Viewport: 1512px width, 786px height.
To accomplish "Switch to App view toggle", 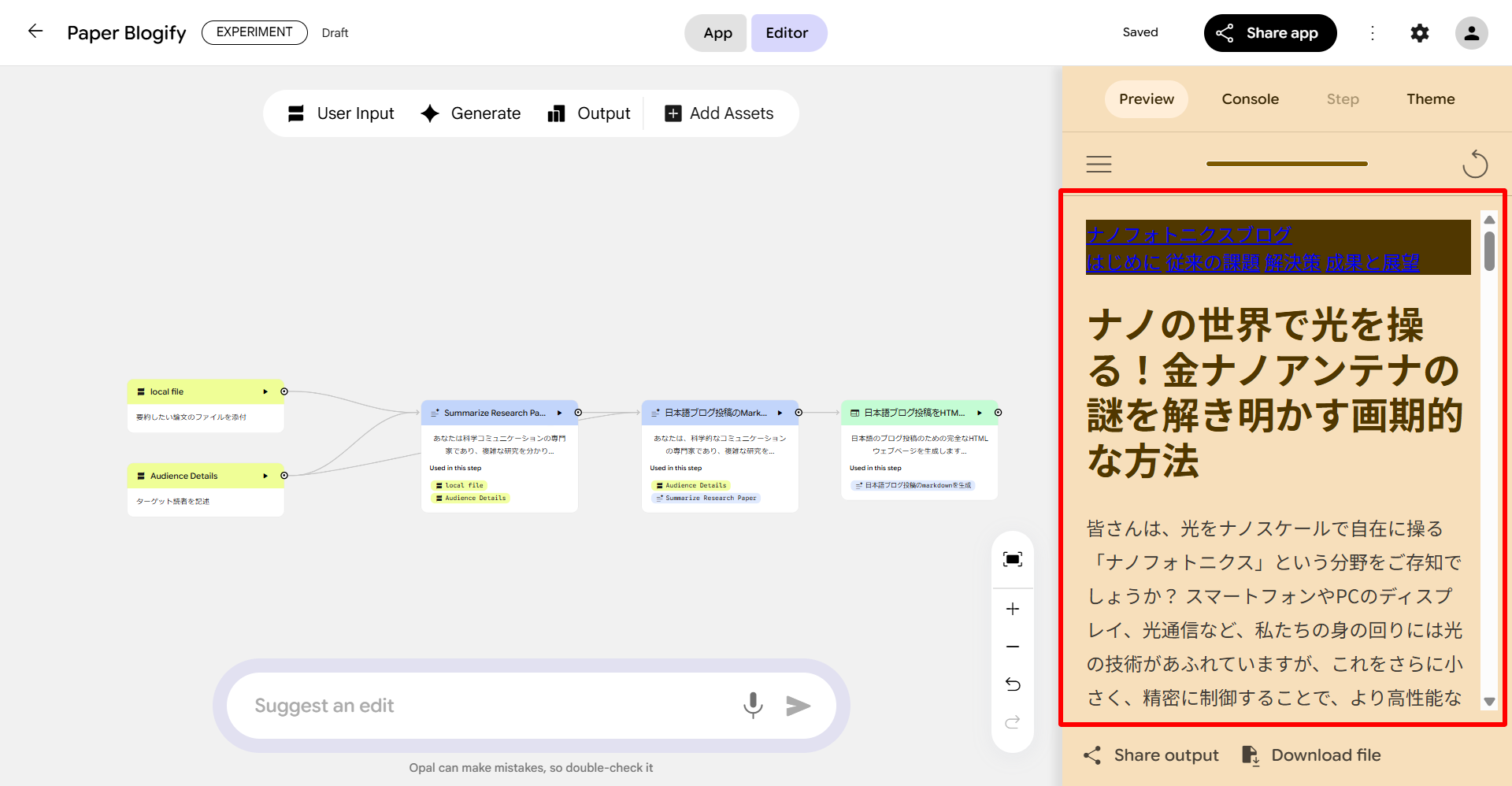I will (717, 33).
